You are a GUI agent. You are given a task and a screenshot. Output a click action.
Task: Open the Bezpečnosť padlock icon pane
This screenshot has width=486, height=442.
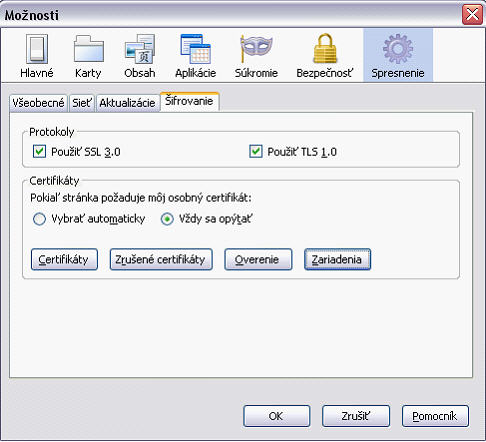[324, 56]
